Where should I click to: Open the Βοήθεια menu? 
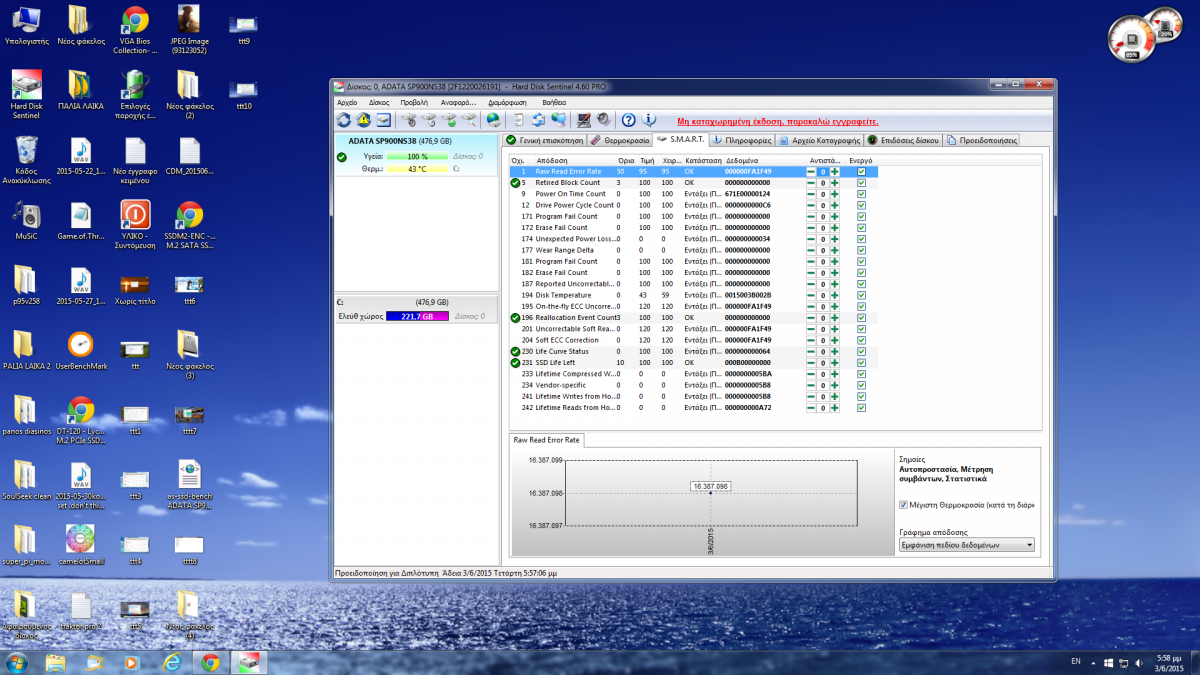[x=554, y=102]
